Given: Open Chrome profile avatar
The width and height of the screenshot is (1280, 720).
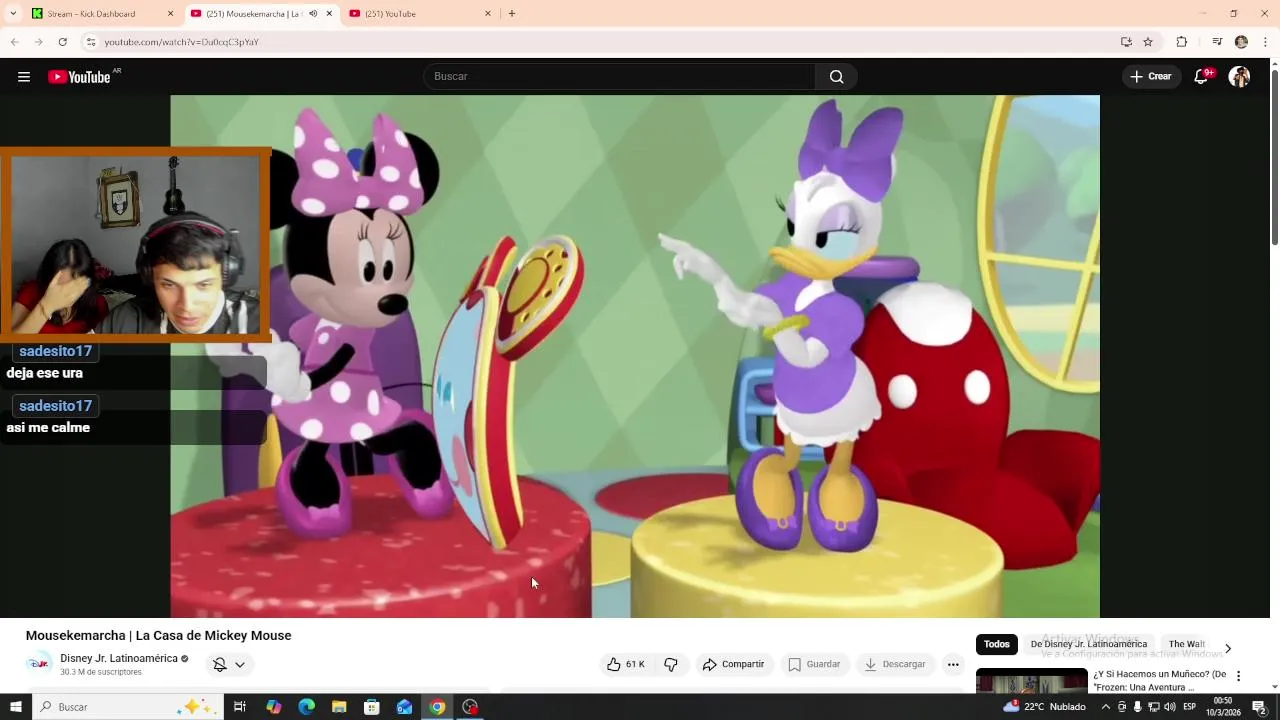Looking at the screenshot, I should pos(1241,42).
